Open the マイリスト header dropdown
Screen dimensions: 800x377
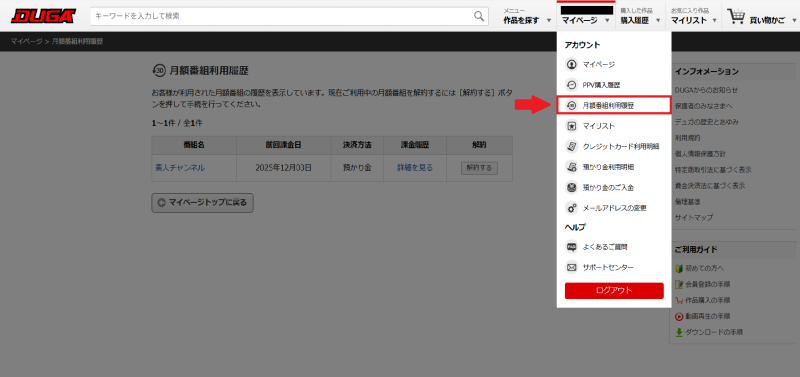click(693, 16)
